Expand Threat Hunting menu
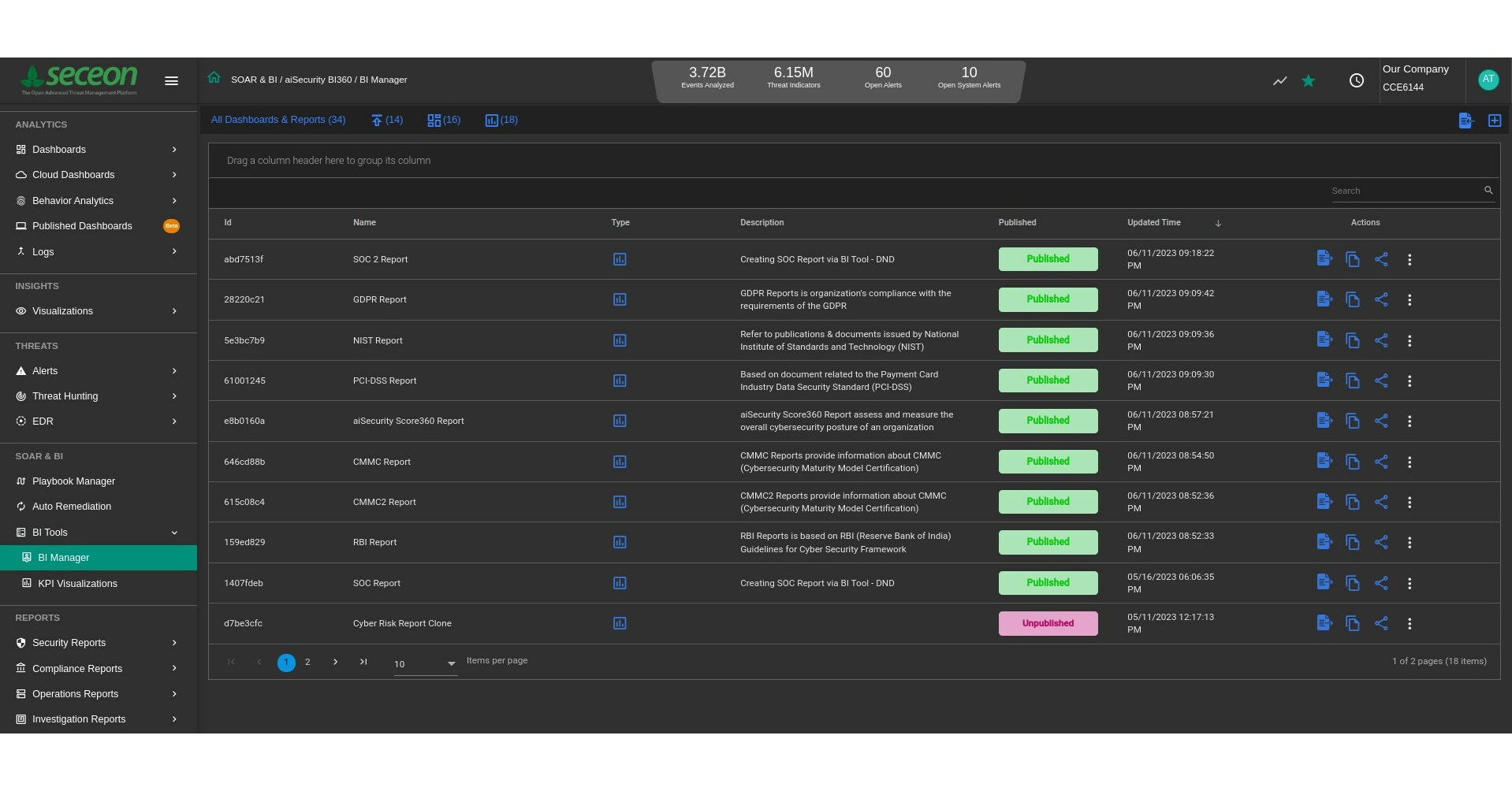 99,396
